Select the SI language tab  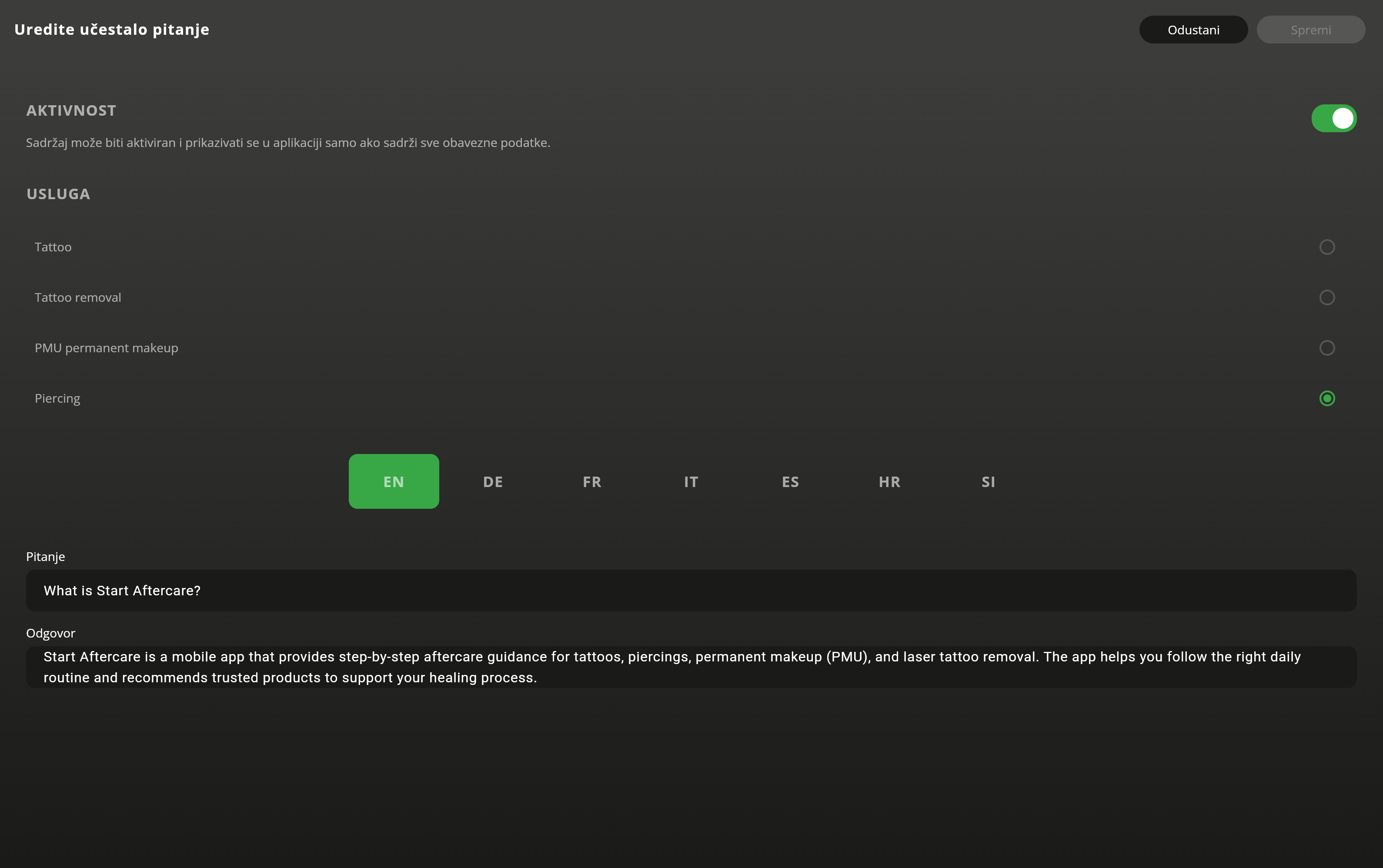(x=988, y=482)
